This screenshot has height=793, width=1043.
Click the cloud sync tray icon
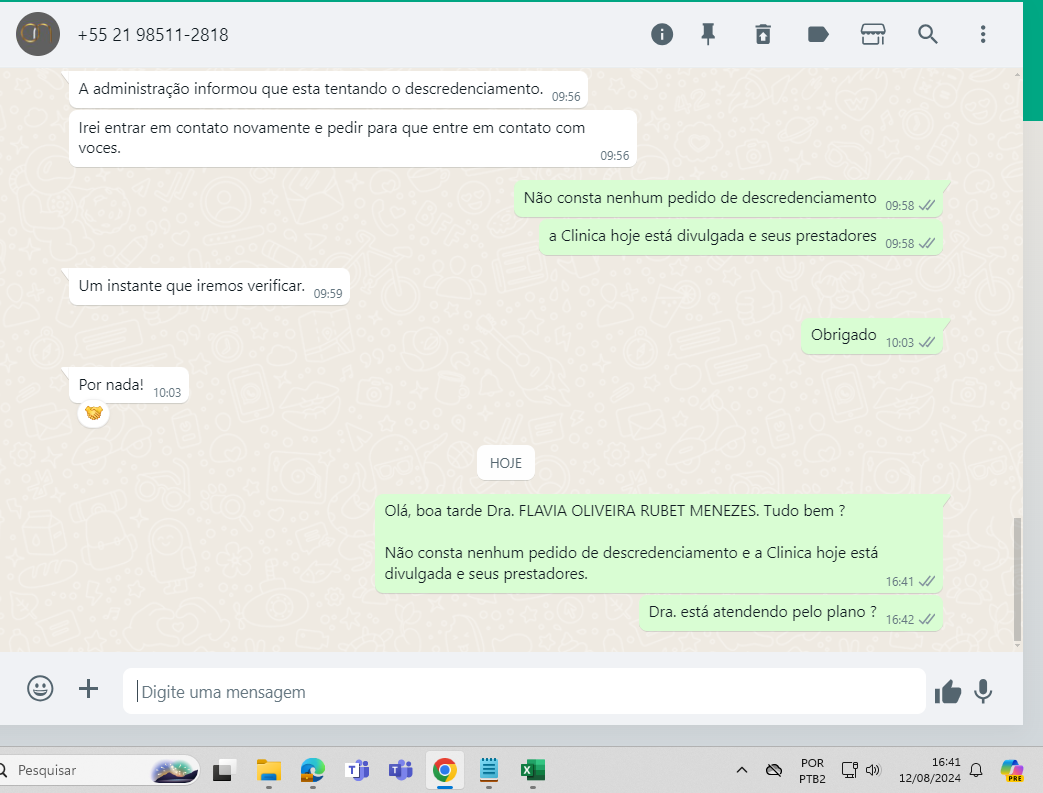point(774,770)
